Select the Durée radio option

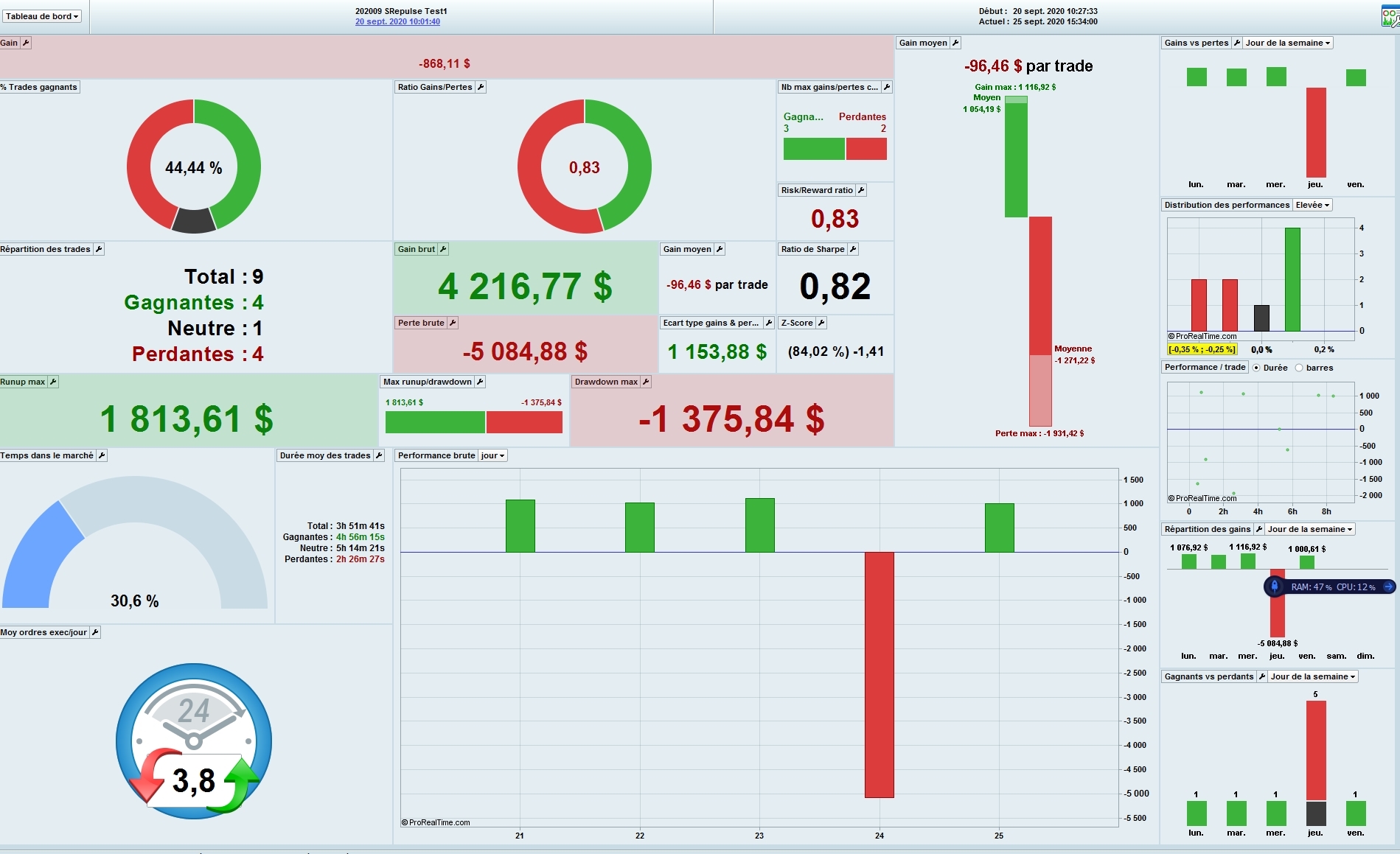click(x=1256, y=368)
